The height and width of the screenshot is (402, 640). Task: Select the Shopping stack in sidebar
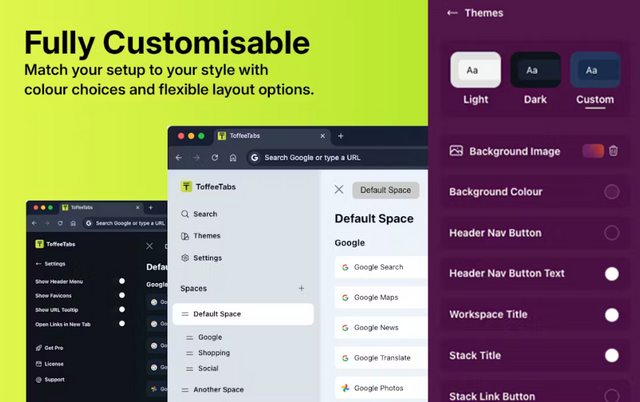(214, 353)
